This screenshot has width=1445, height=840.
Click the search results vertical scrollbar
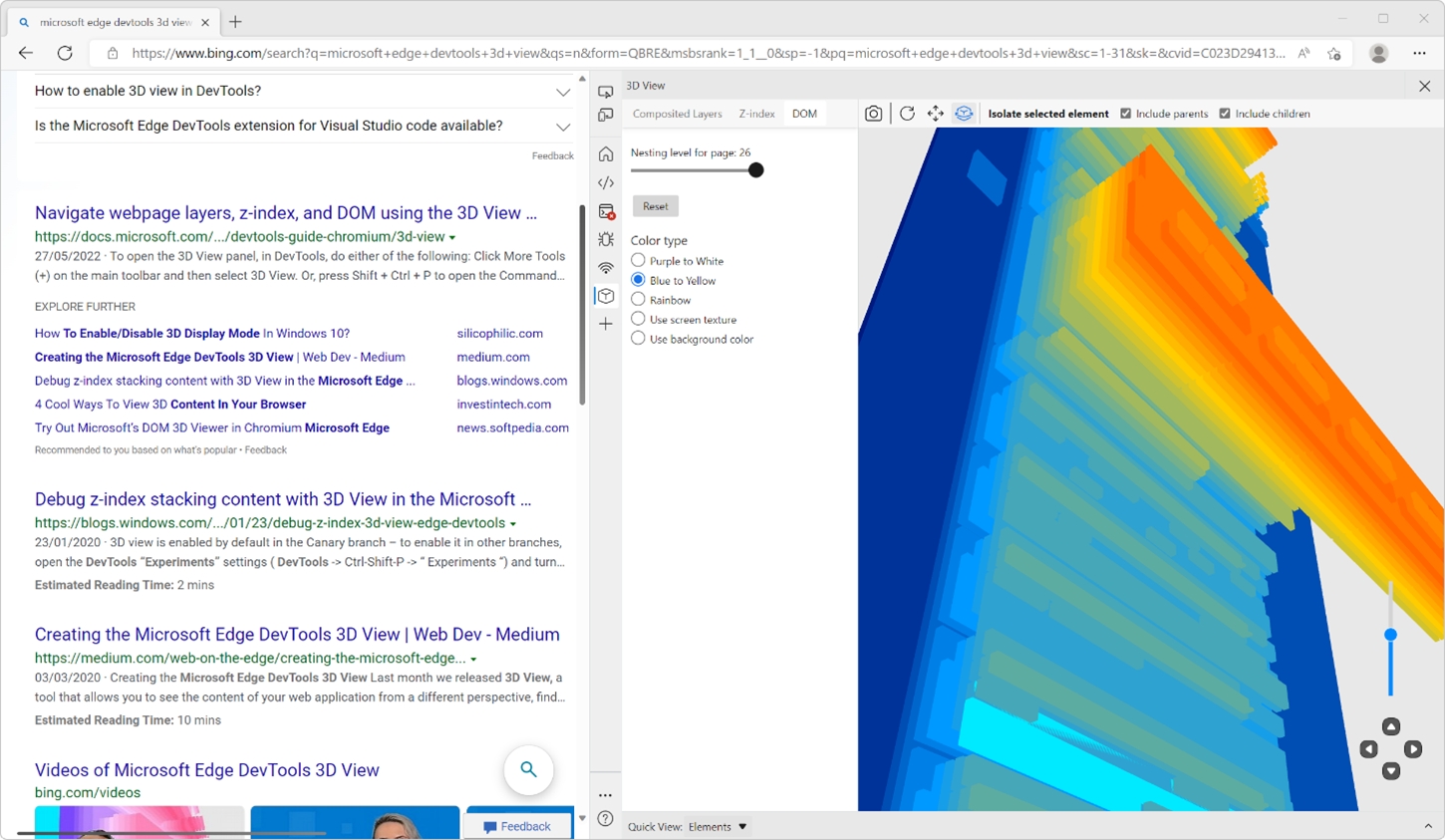point(582,305)
